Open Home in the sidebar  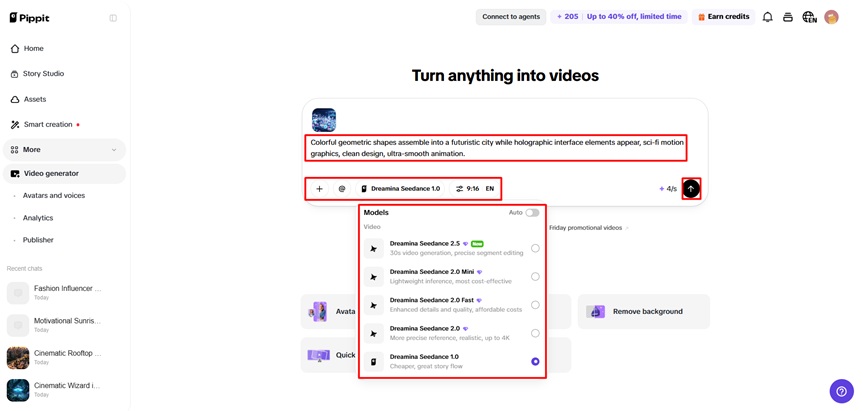(64, 48)
